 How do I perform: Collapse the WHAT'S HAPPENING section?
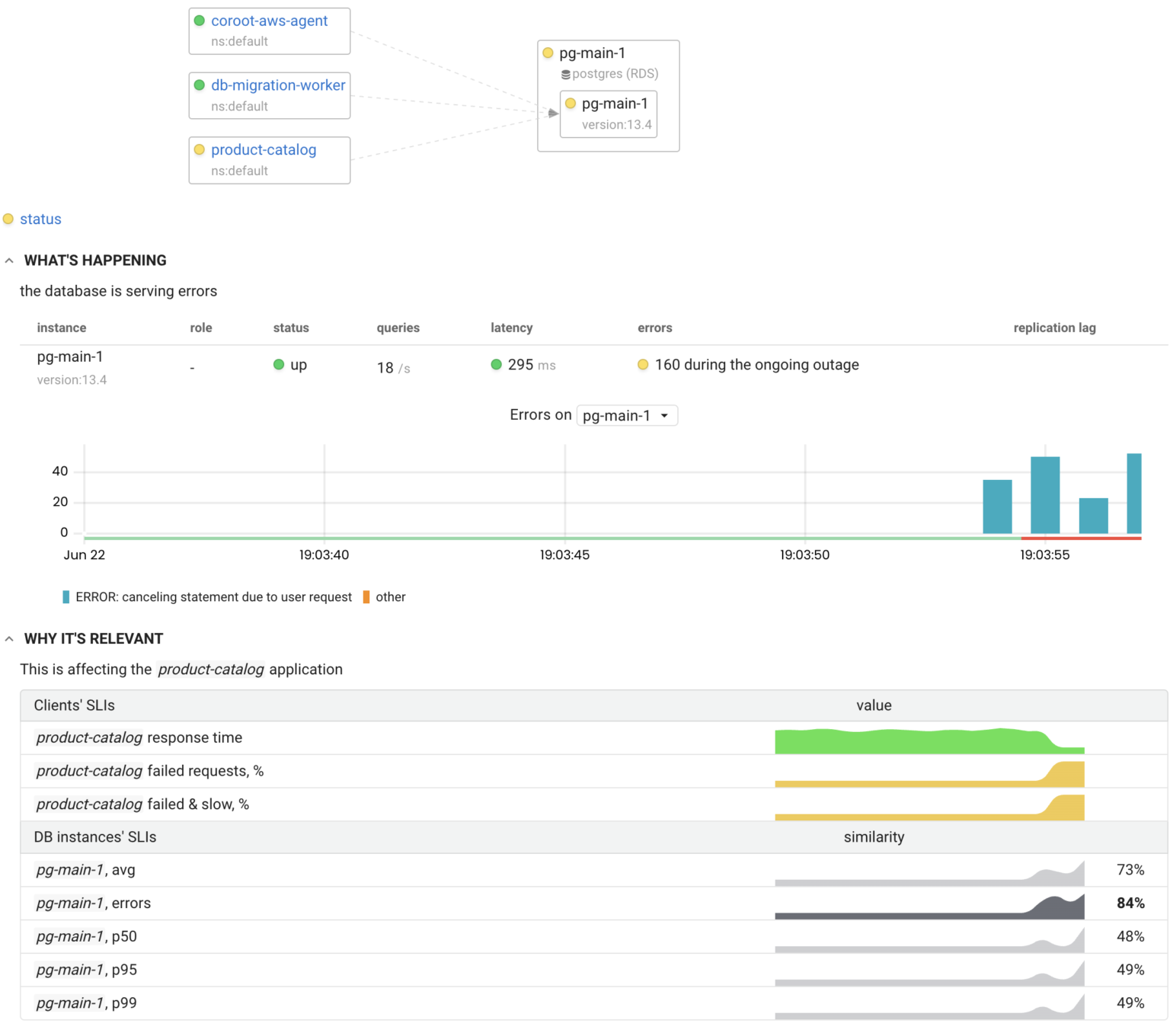coord(9,260)
